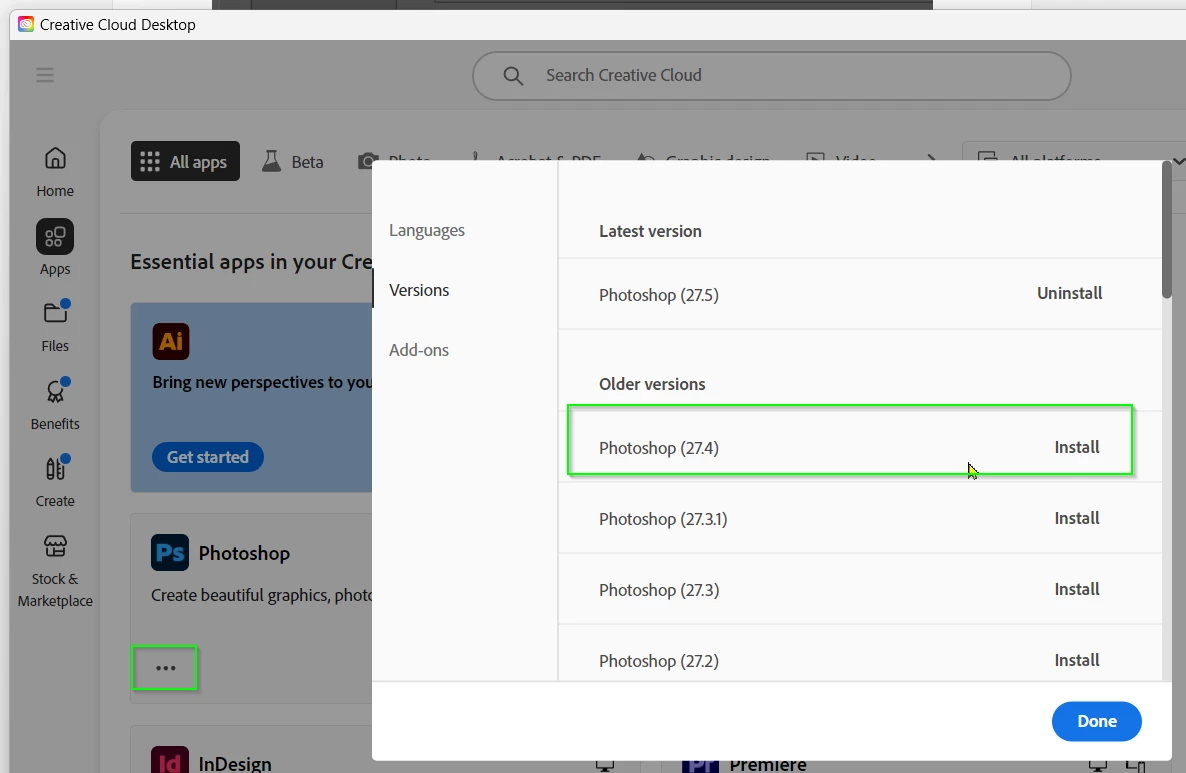1186x773 pixels.
Task: Click the Photoshop (27.3.1) version label
Action: coord(663,519)
